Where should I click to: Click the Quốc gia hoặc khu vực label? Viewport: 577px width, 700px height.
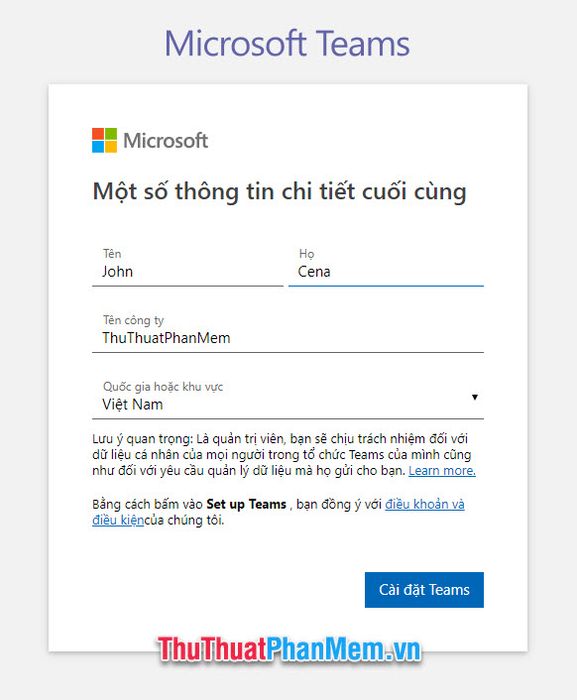tap(163, 387)
